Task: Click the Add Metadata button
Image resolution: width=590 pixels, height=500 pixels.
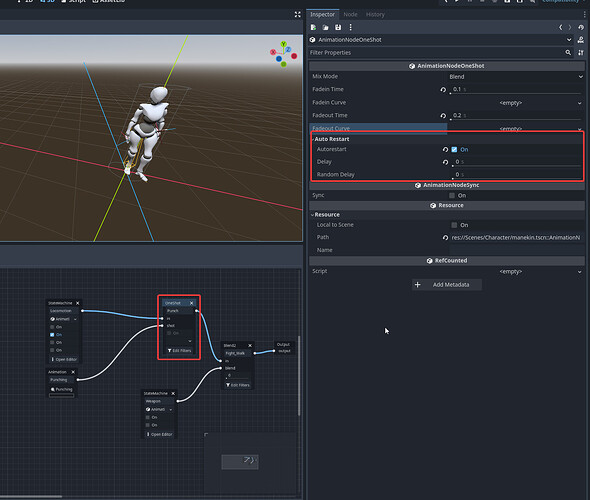Action: 447,285
